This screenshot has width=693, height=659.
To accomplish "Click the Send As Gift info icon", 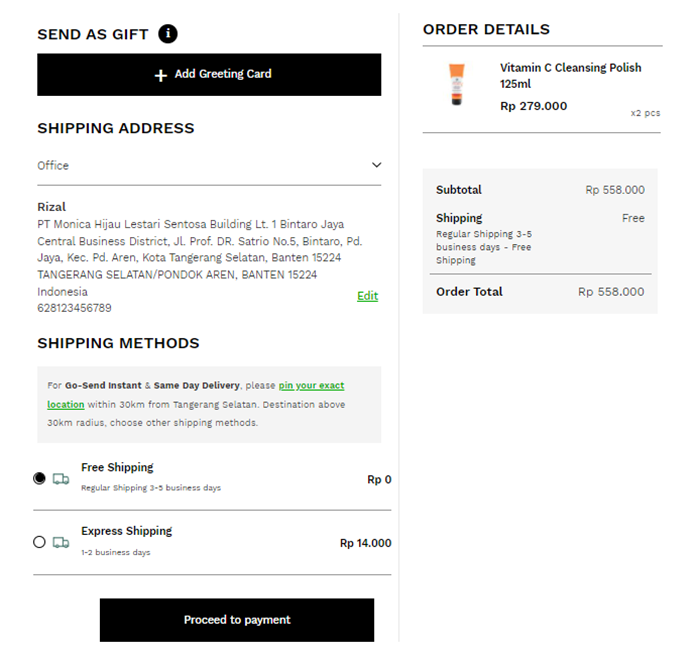I will (168, 34).
